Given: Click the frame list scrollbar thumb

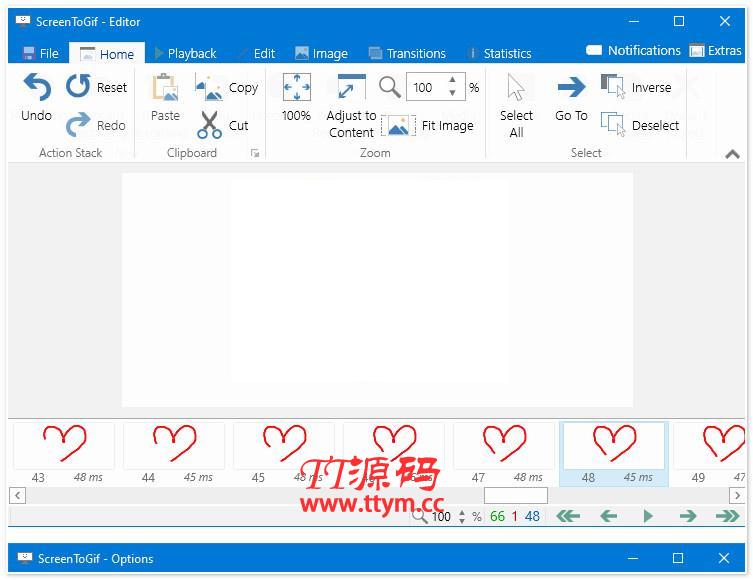Looking at the screenshot, I should [515, 495].
